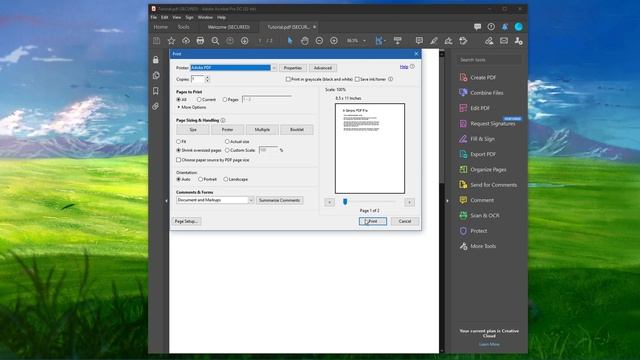Click the printer icon in Acrobat toolbar
The width and height of the screenshot is (640, 360).
point(200,41)
